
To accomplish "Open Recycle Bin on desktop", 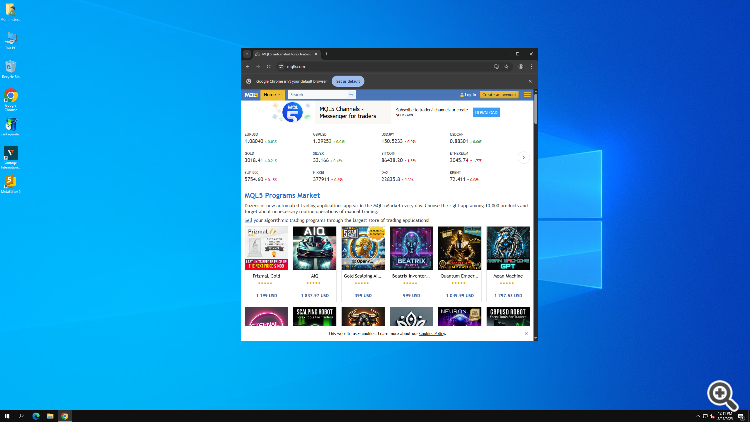I will click(x=11, y=69).
